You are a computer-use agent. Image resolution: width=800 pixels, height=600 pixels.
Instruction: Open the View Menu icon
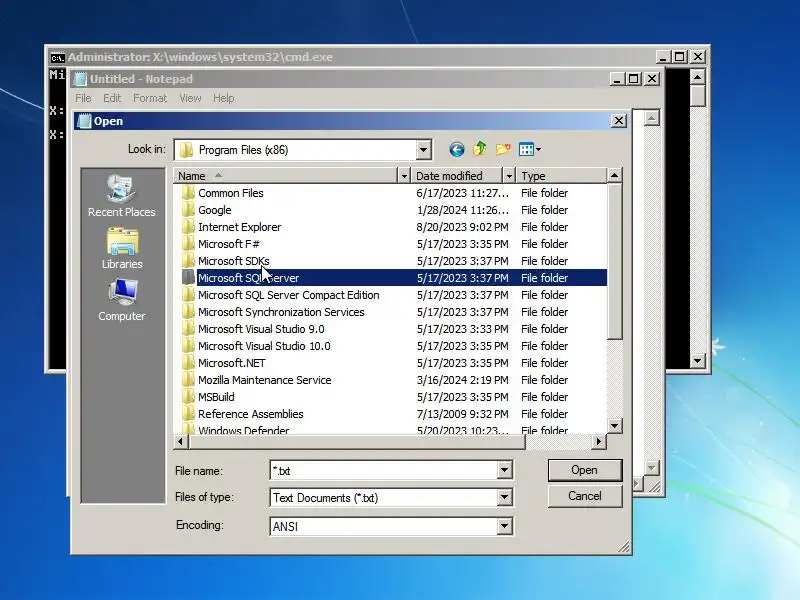[x=530, y=149]
